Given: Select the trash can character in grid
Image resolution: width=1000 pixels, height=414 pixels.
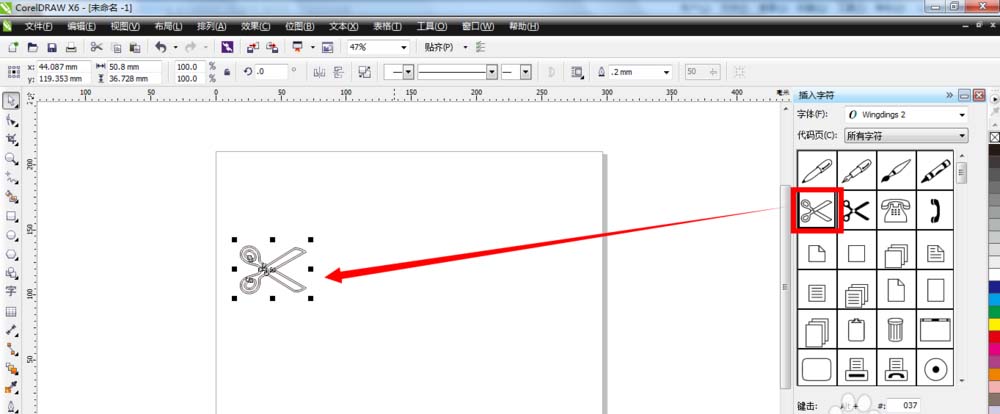Looking at the screenshot, I should (895, 329).
